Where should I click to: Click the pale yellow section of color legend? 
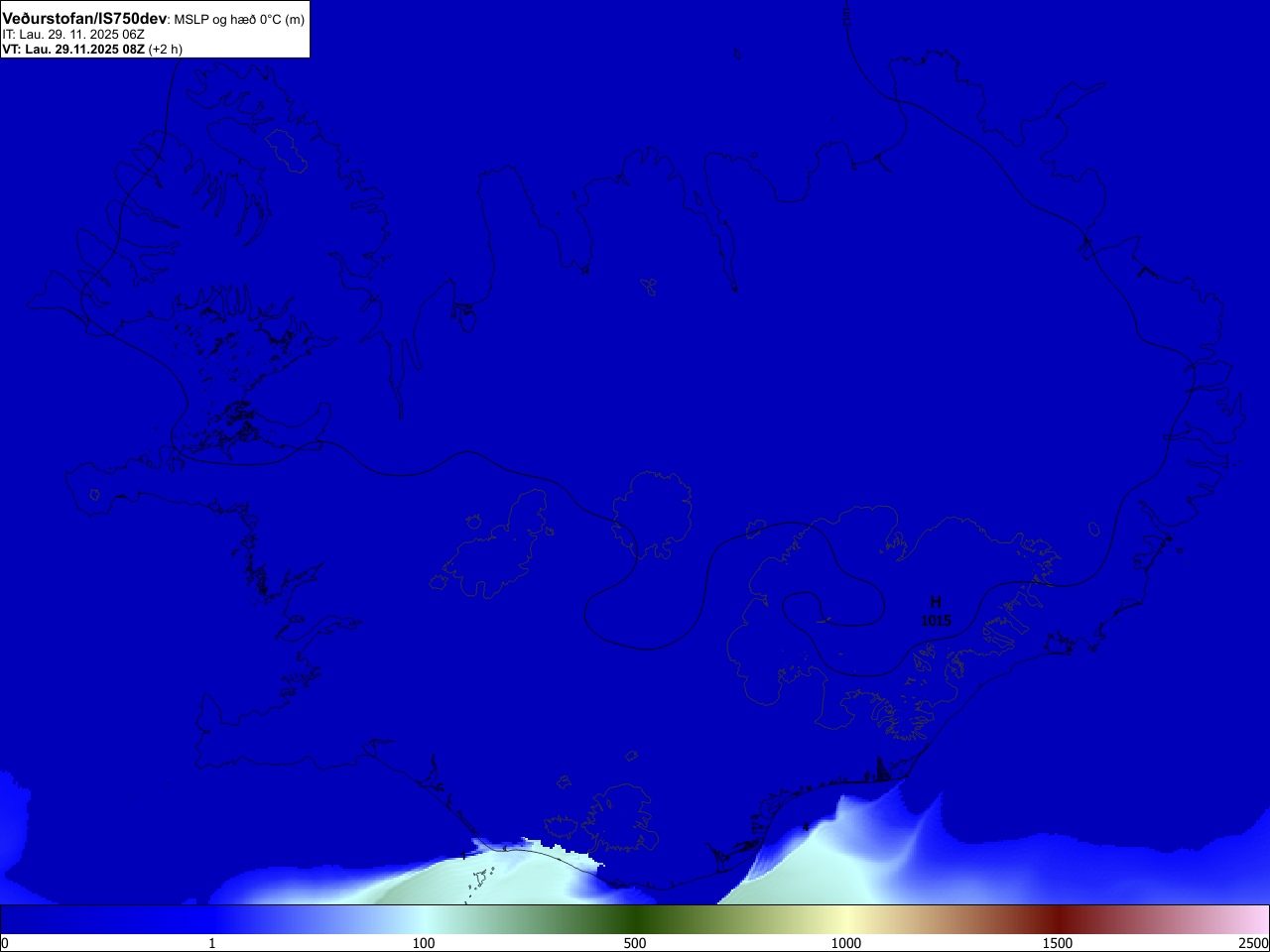click(846, 919)
